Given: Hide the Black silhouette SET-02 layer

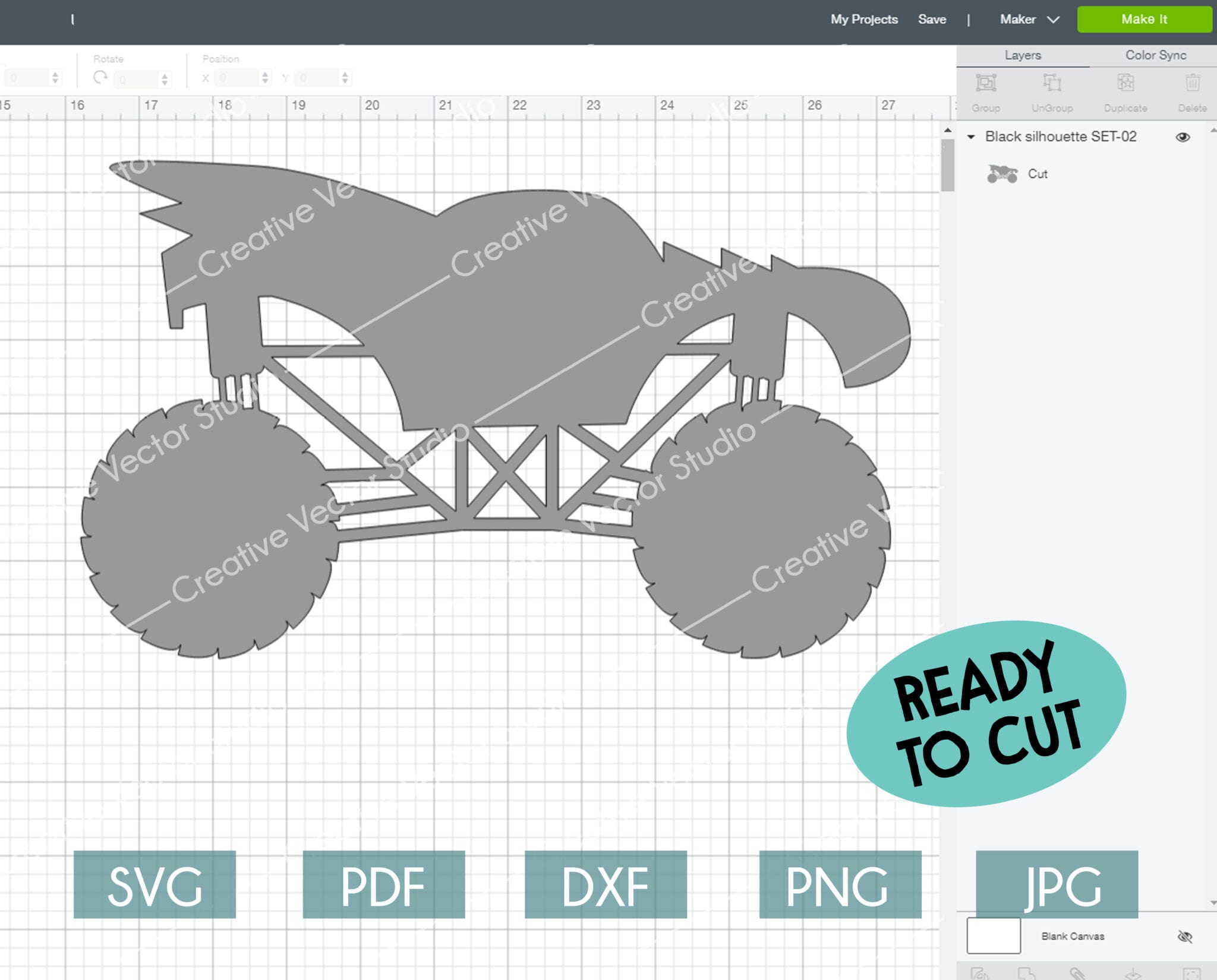Looking at the screenshot, I should (1183, 137).
